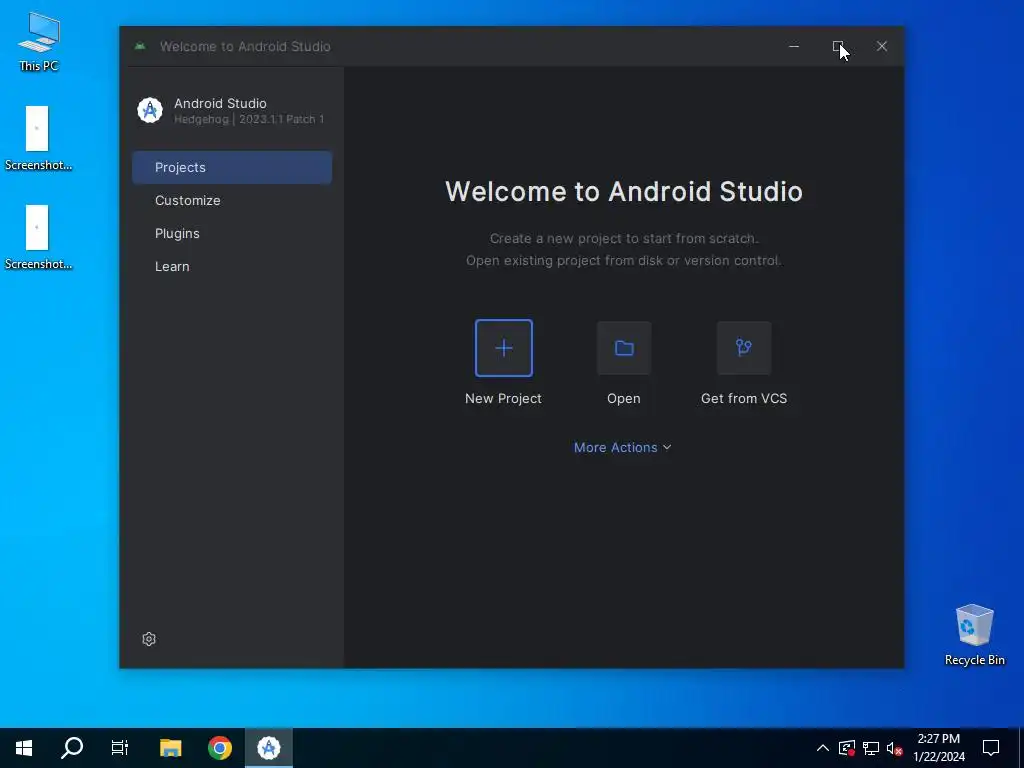Select the second Screenshot file on desktop
This screenshot has height=768, width=1024.
point(38,238)
